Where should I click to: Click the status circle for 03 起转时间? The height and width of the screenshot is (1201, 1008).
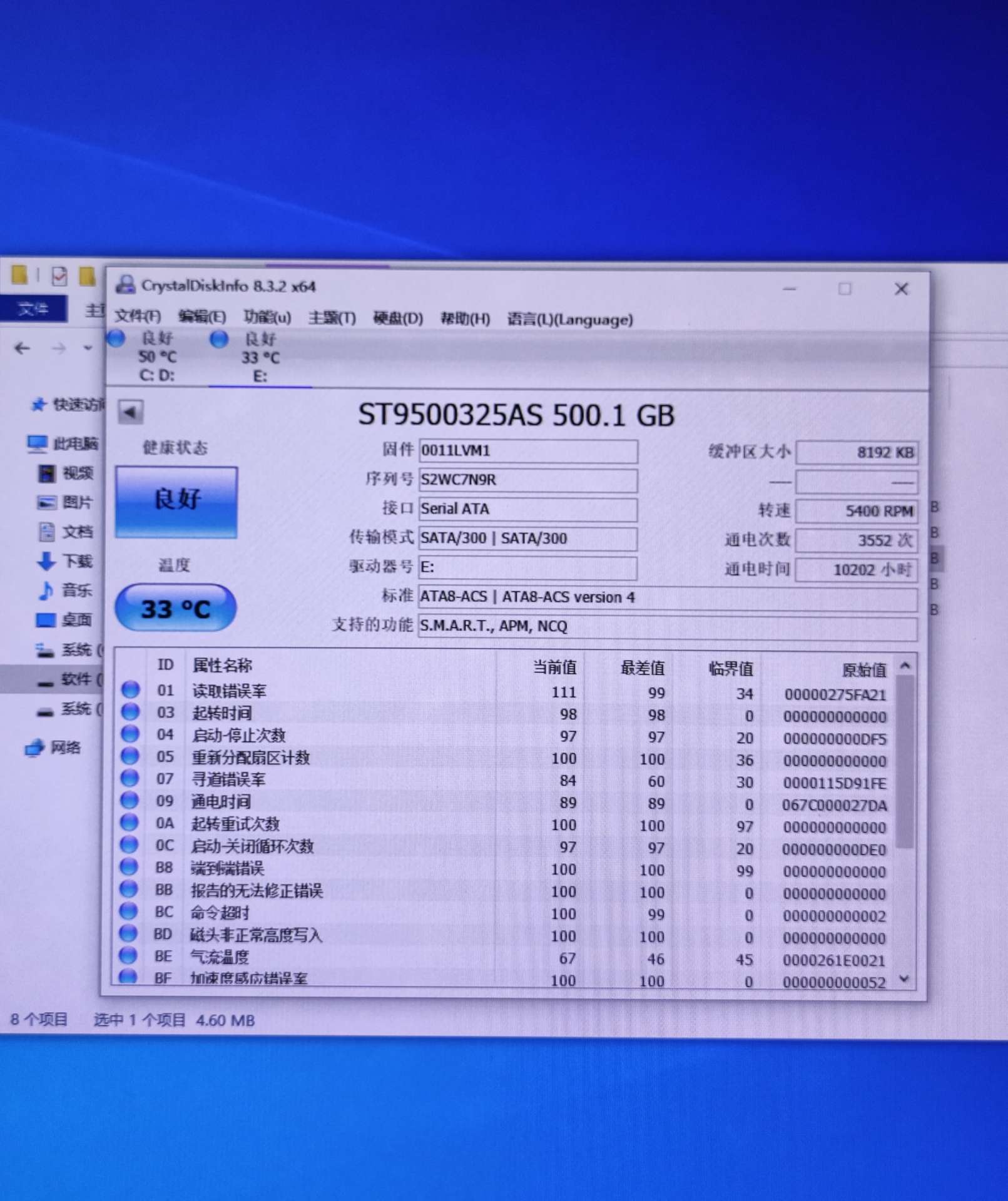[x=130, y=711]
